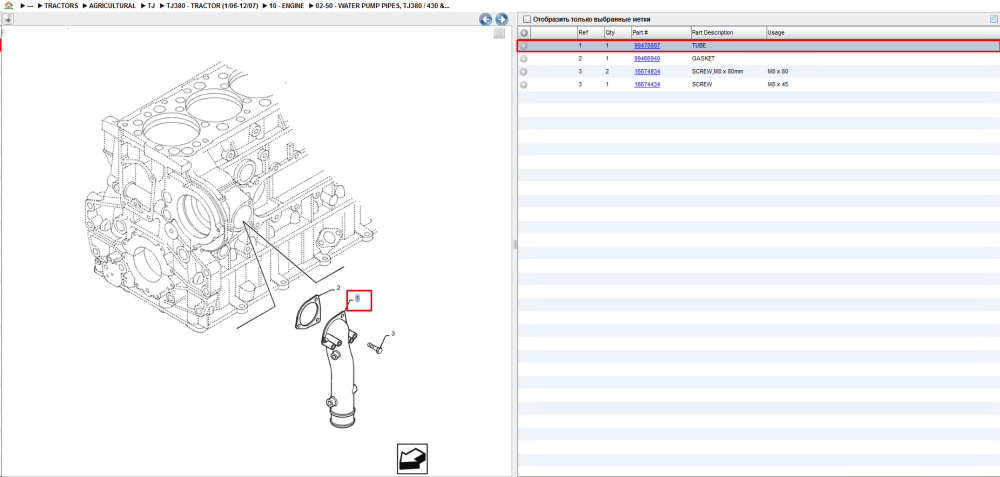The width and height of the screenshot is (1000, 477).
Task: Add SCREW,M8 x 80mm row using plus icon
Action: coord(524,71)
